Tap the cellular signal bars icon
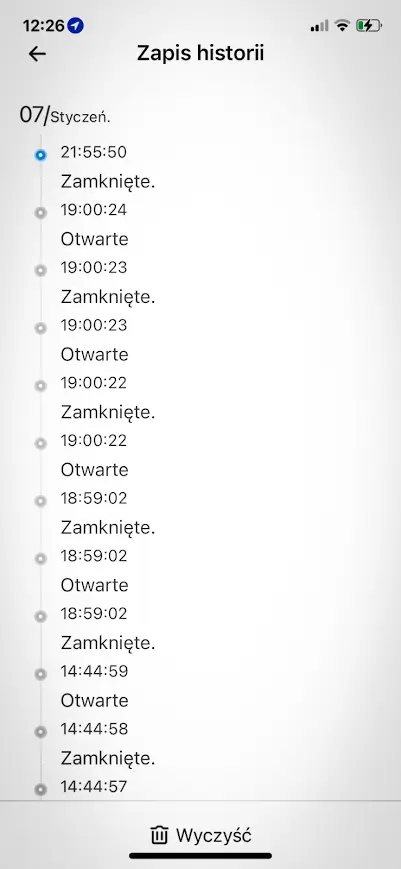This screenshot has width=401, height=869. (x=319, y=25)
